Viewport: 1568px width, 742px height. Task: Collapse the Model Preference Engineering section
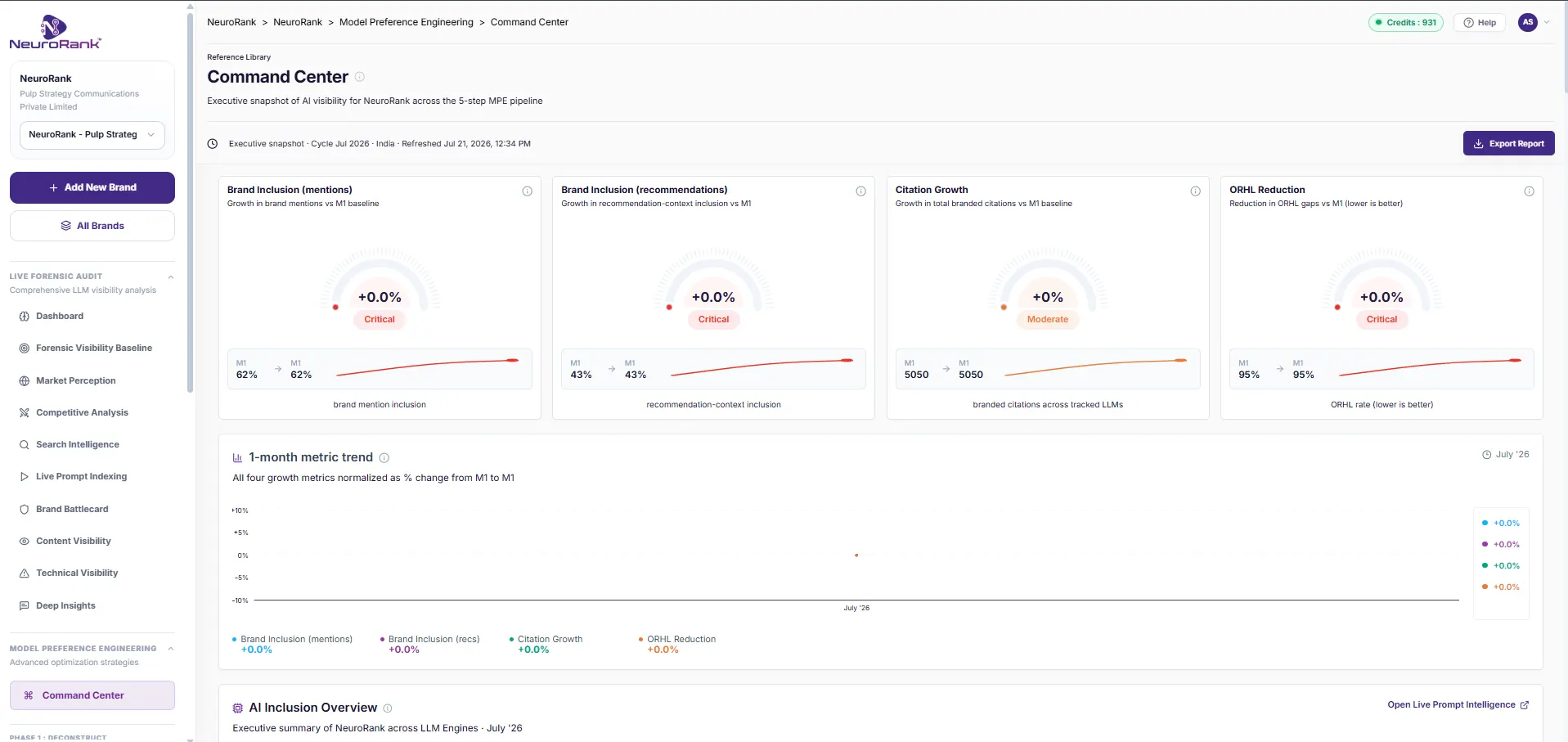point(171,649)
